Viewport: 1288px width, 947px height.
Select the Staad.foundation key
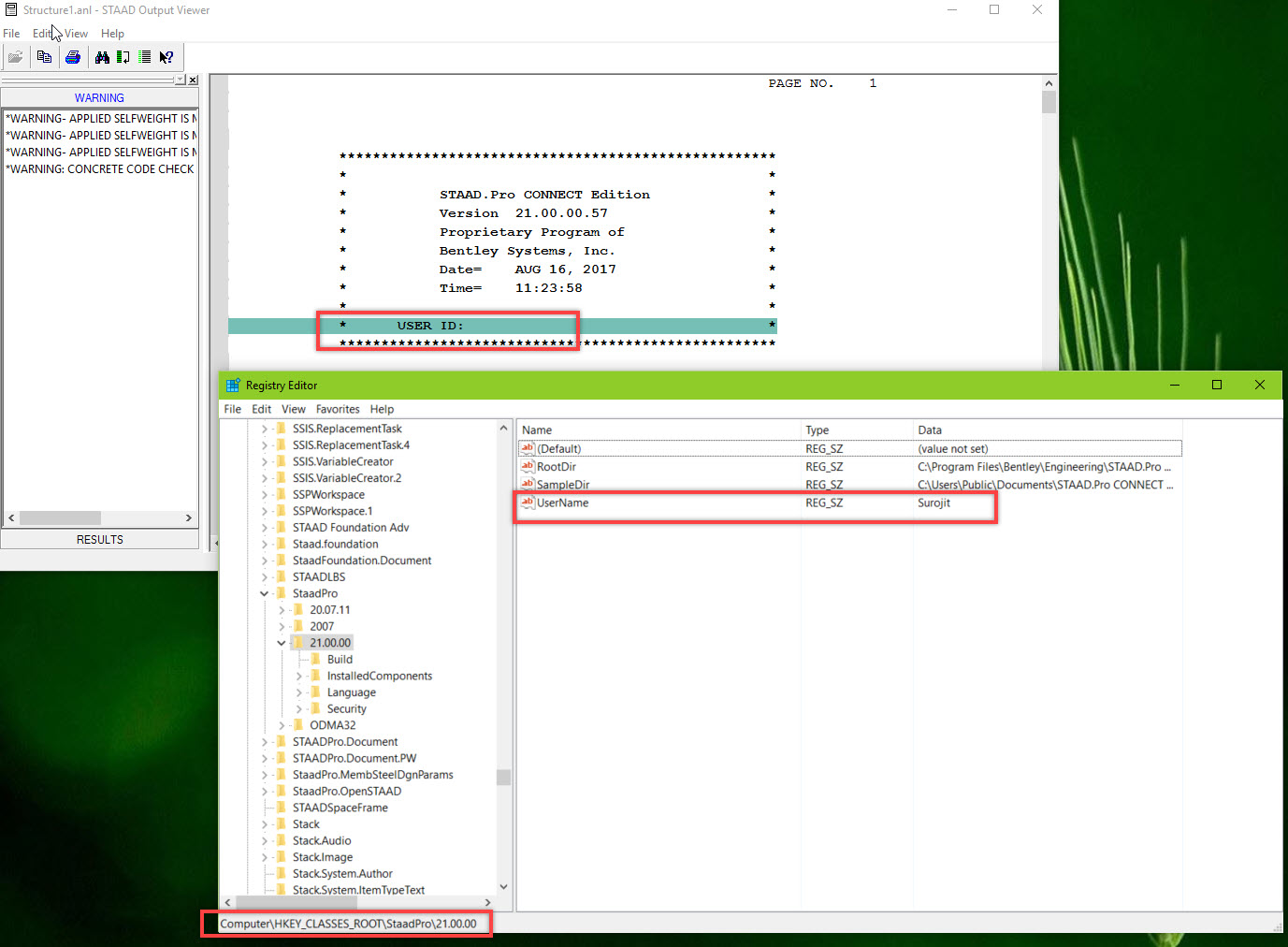click(x=335, y=544)
